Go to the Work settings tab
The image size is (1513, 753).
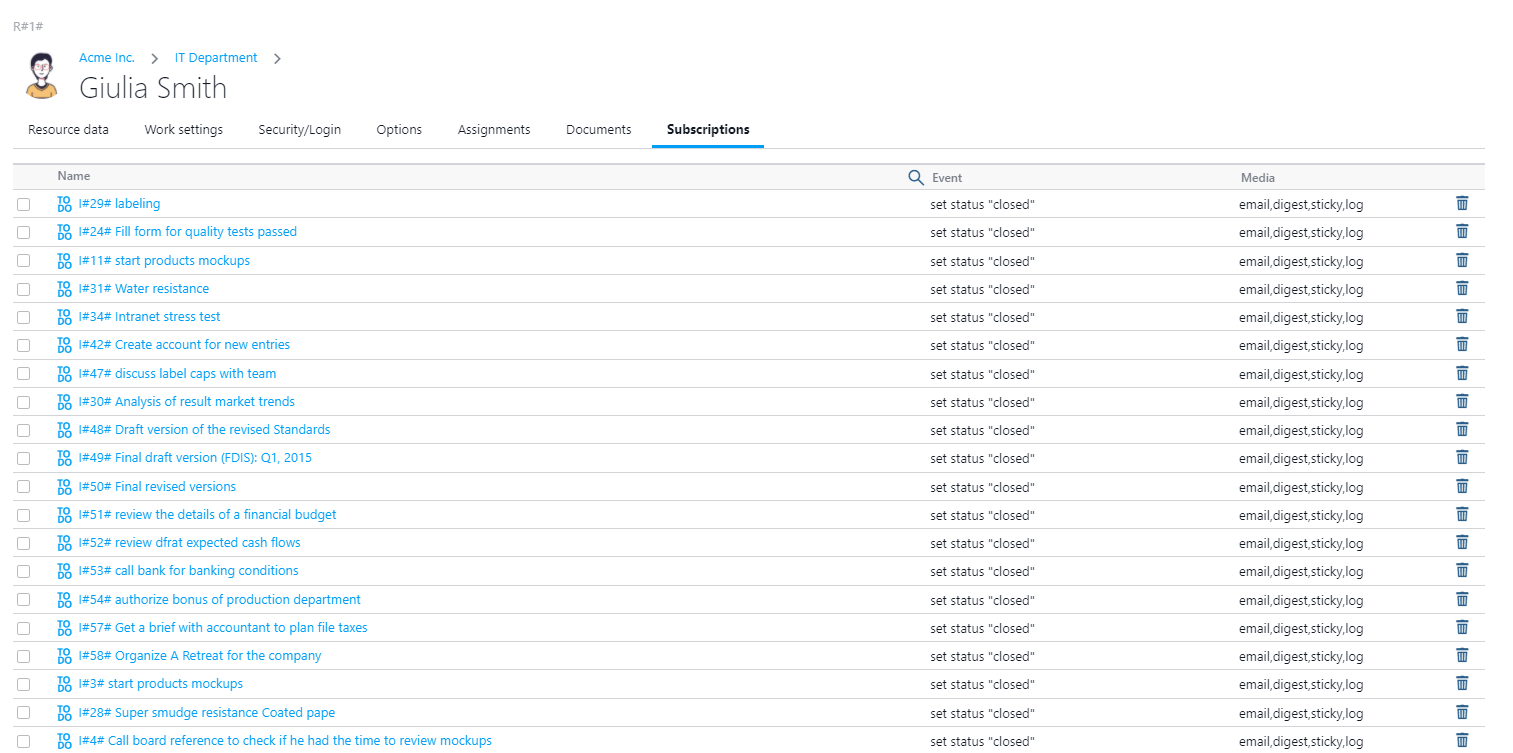point(183,130)
